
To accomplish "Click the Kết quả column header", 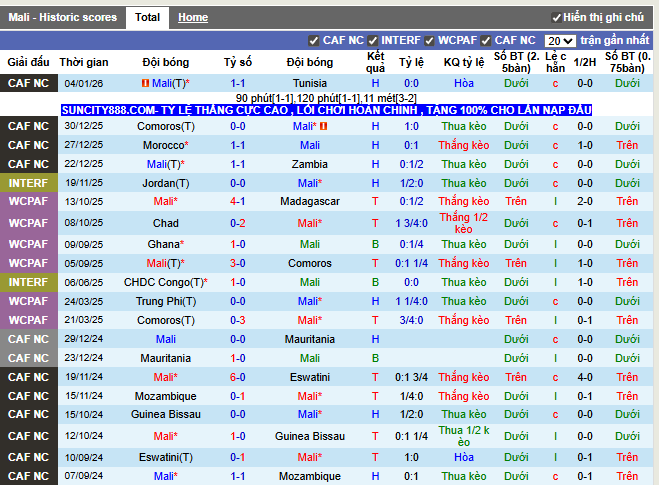I will 375,62.
